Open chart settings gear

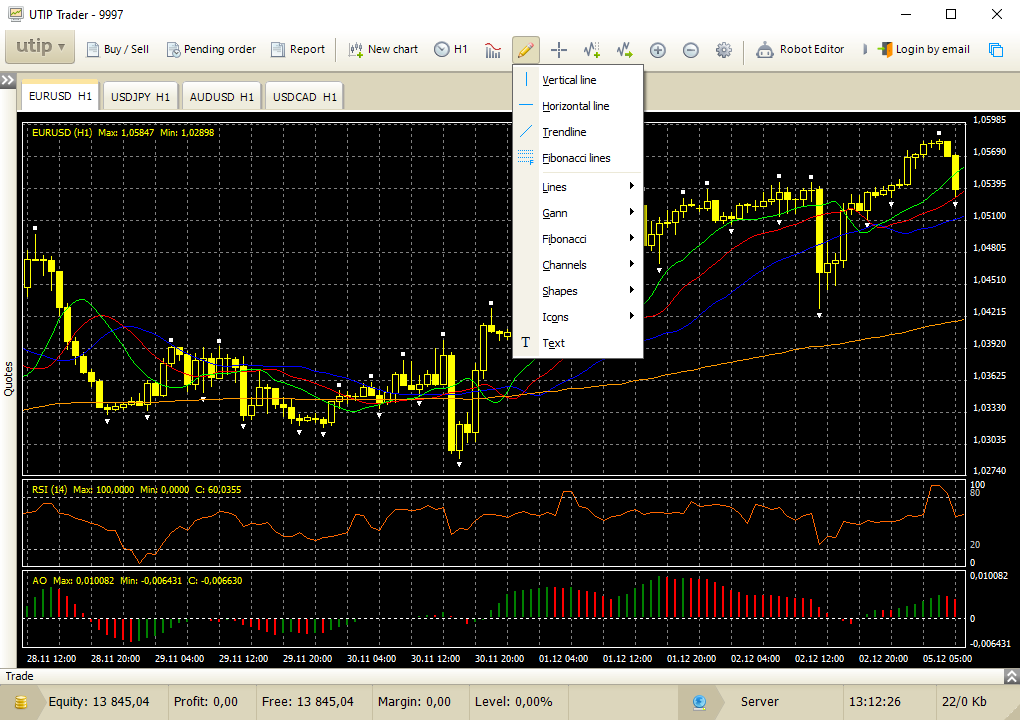pyautogui.click(x=723, y=50)
